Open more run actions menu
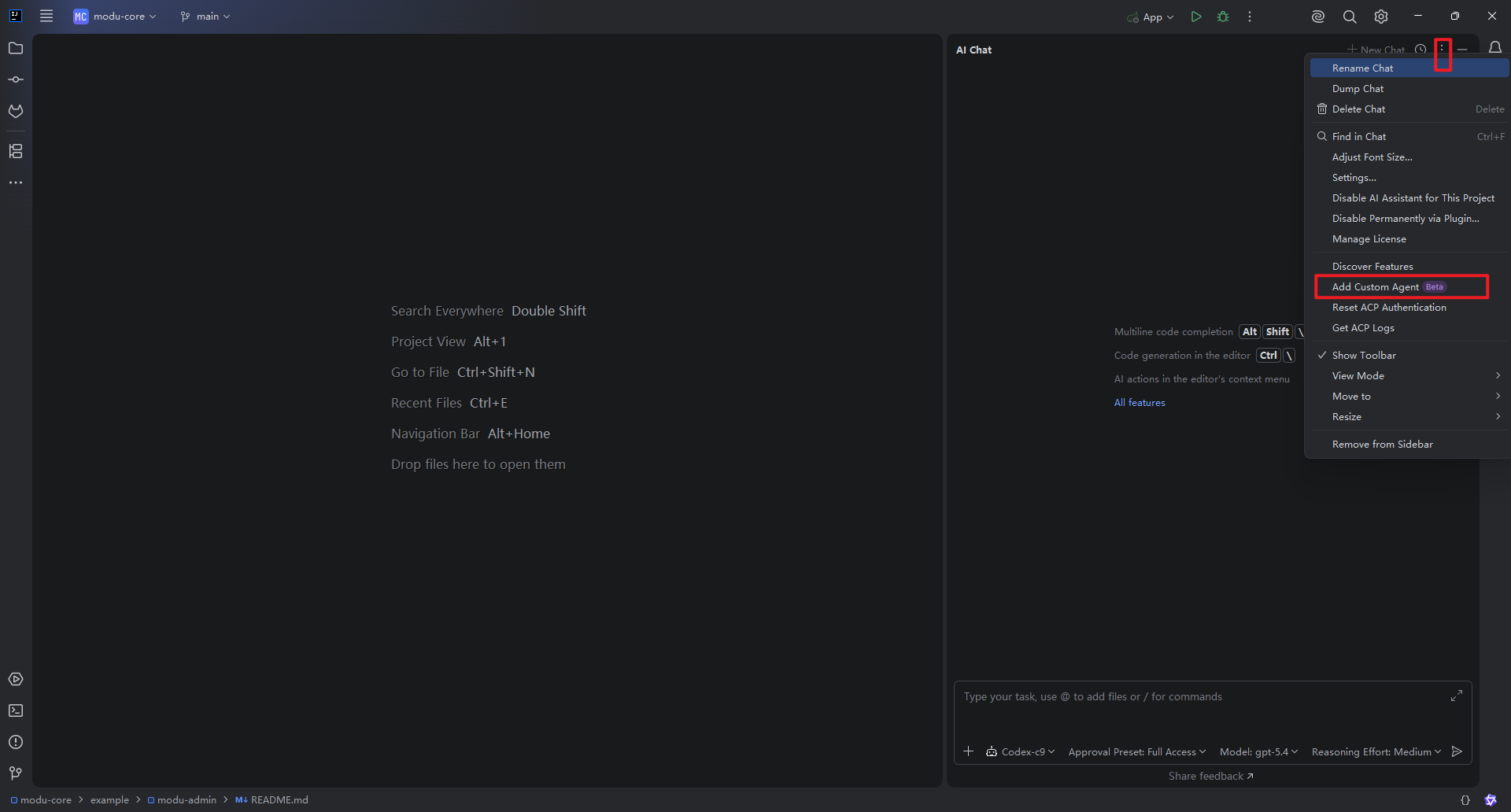1511x812 pixels. [x=1250, y=17]
